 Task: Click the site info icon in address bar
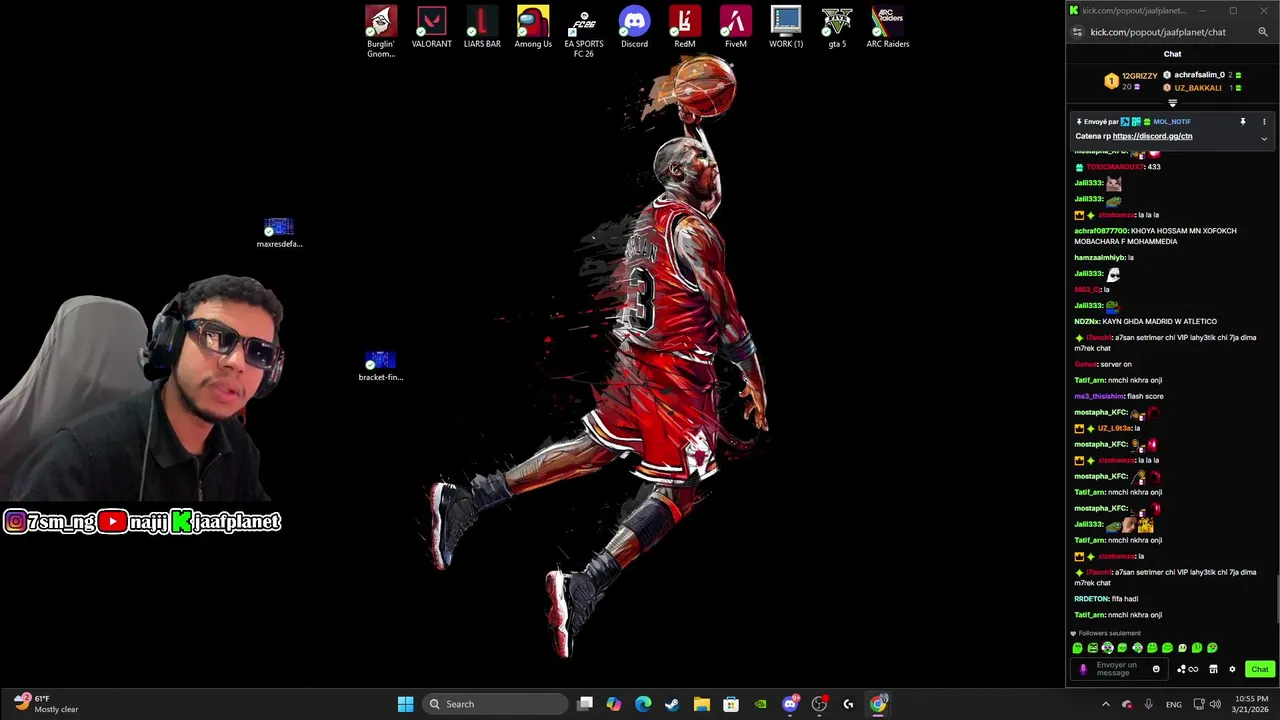[x=1077, y=32]
